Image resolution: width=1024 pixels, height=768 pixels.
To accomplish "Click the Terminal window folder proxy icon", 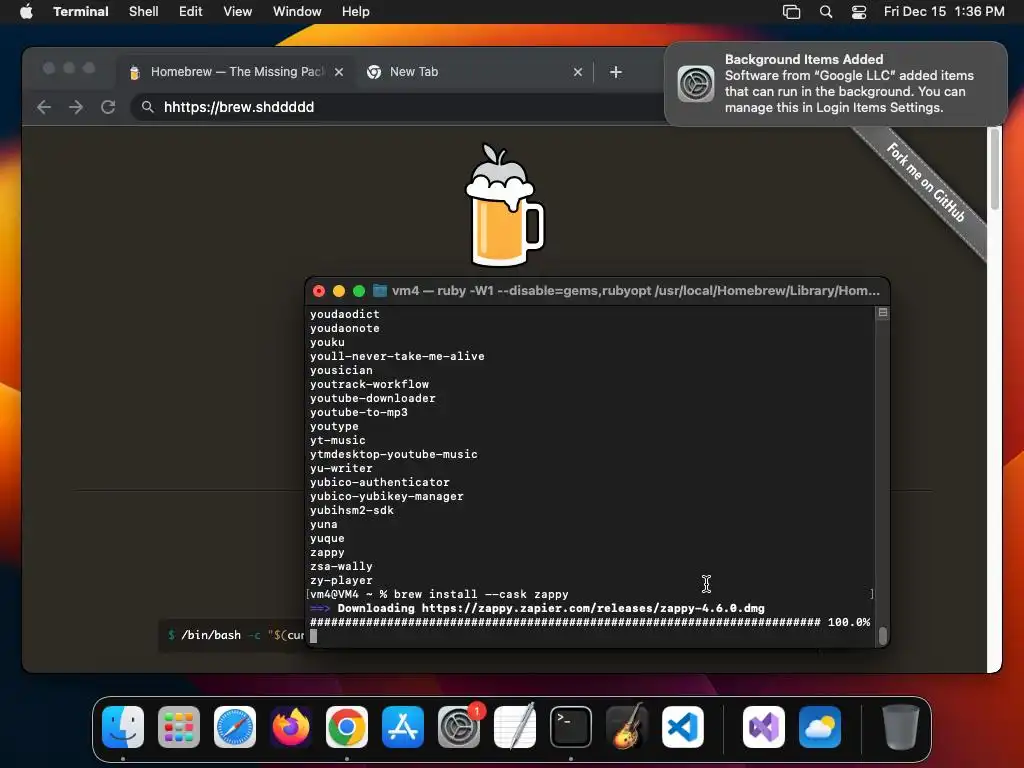I will coord(379,291).
